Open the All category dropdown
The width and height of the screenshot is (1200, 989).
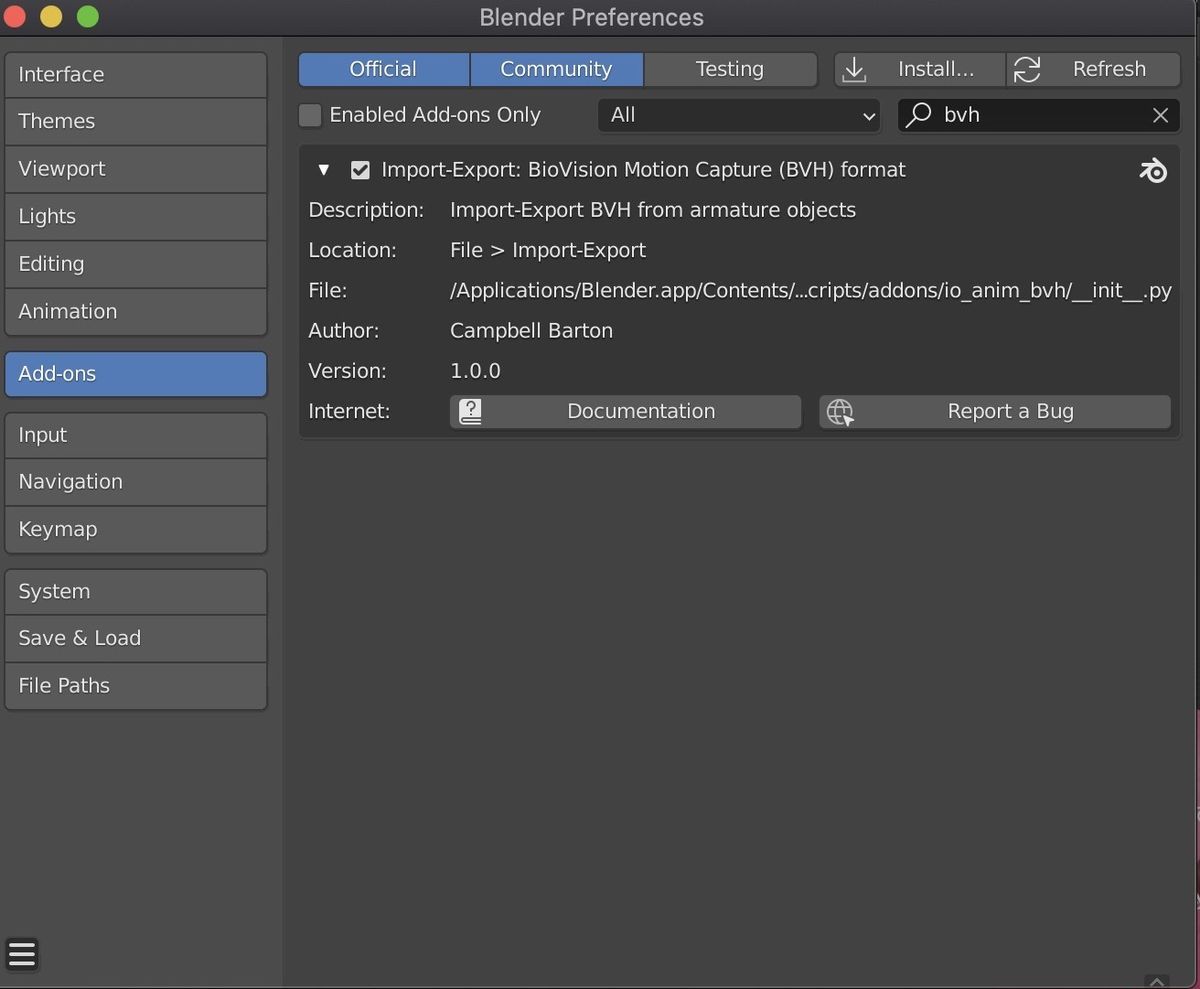click(738, 115)
